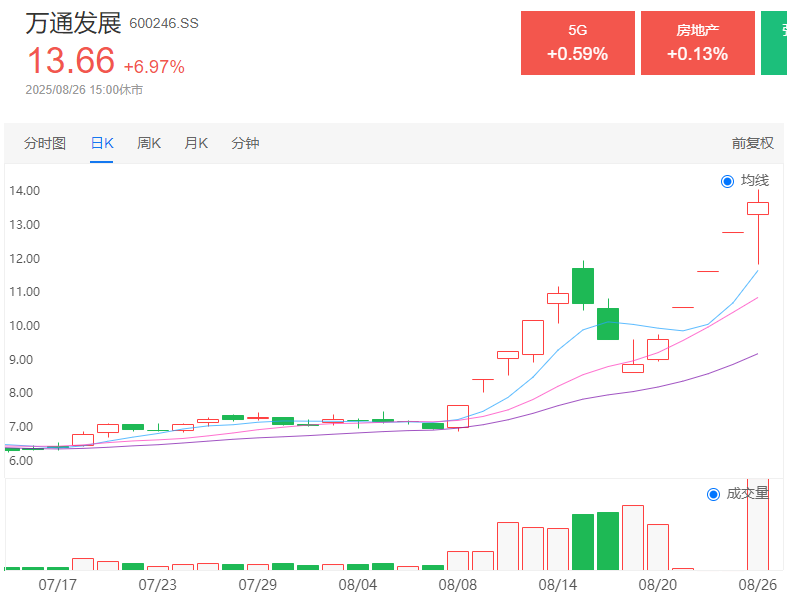The height and width of the screenshot is (597, 787).
Task: Click the stock code 600246.SS
Action: (x=164, y=24)
